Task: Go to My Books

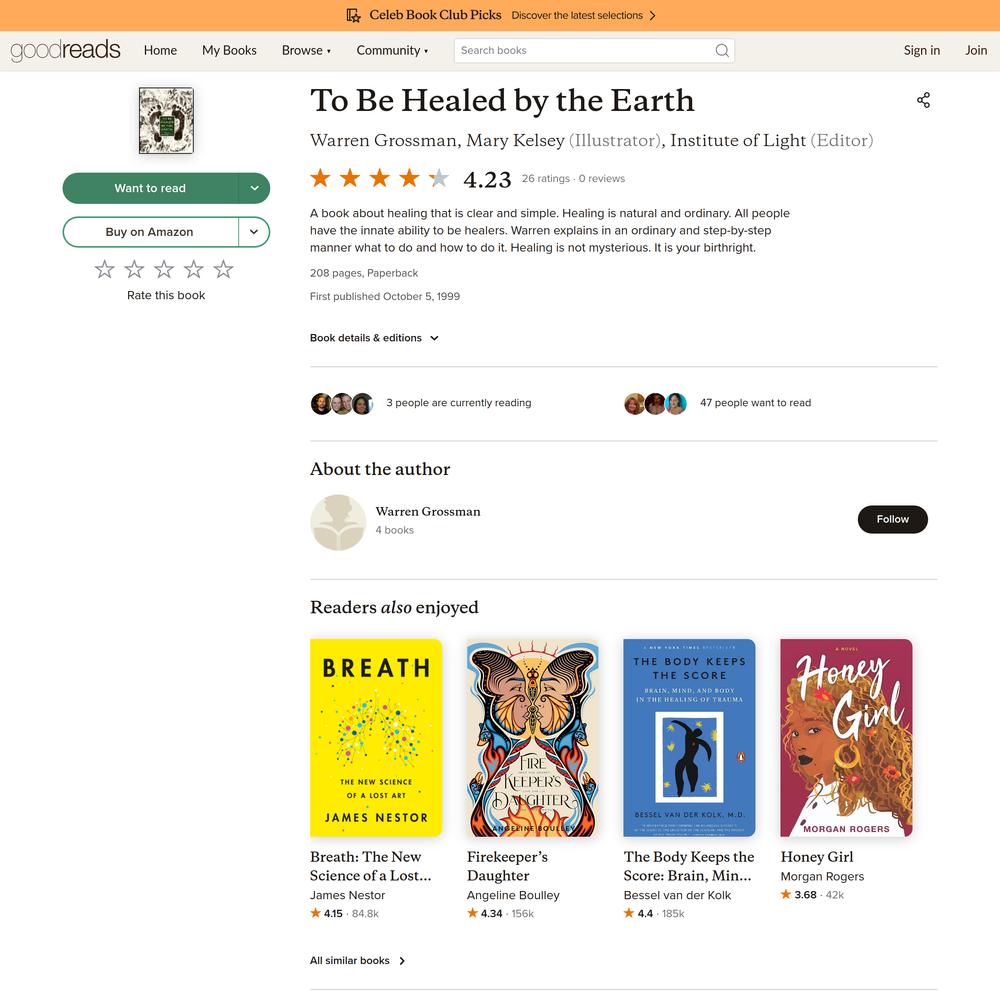Action: tap(229, 50)
